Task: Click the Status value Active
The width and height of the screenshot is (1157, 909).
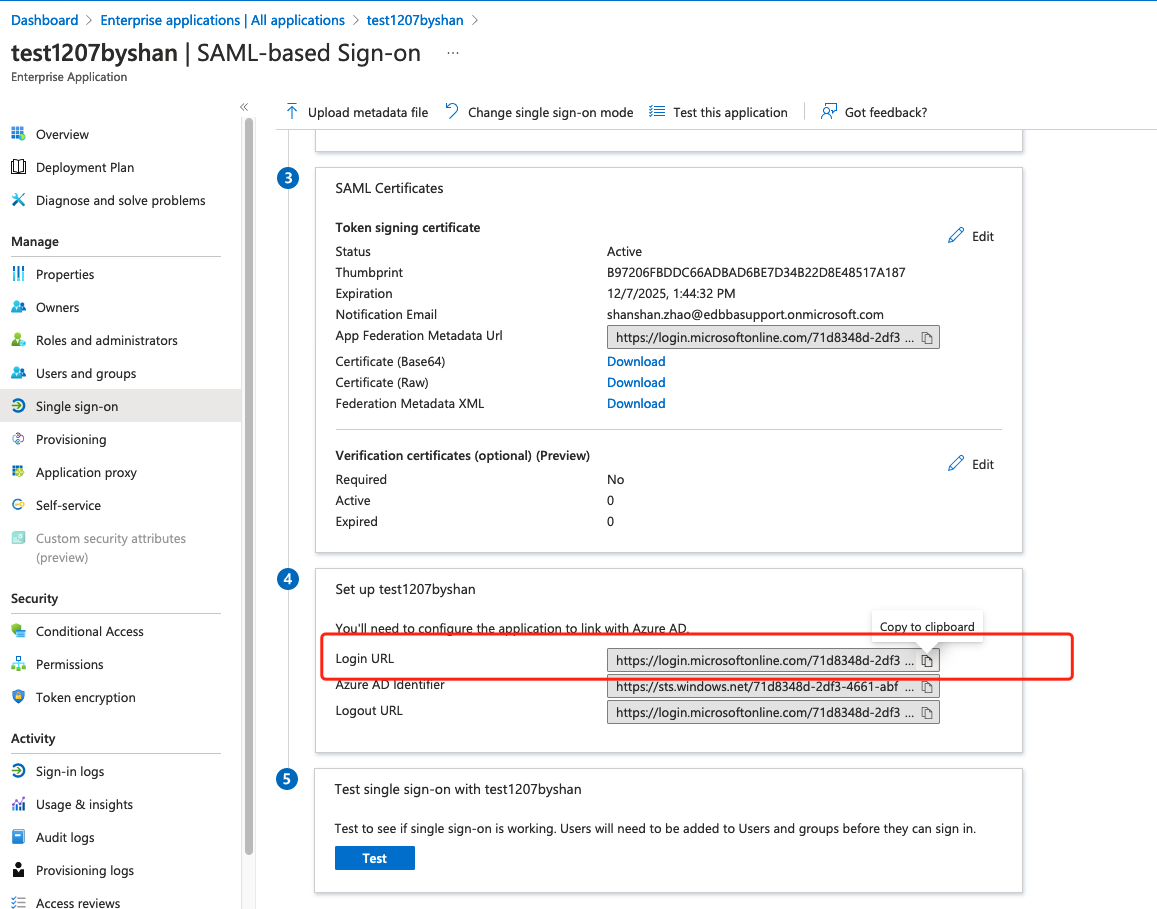Action: click(x=624, y=252)
